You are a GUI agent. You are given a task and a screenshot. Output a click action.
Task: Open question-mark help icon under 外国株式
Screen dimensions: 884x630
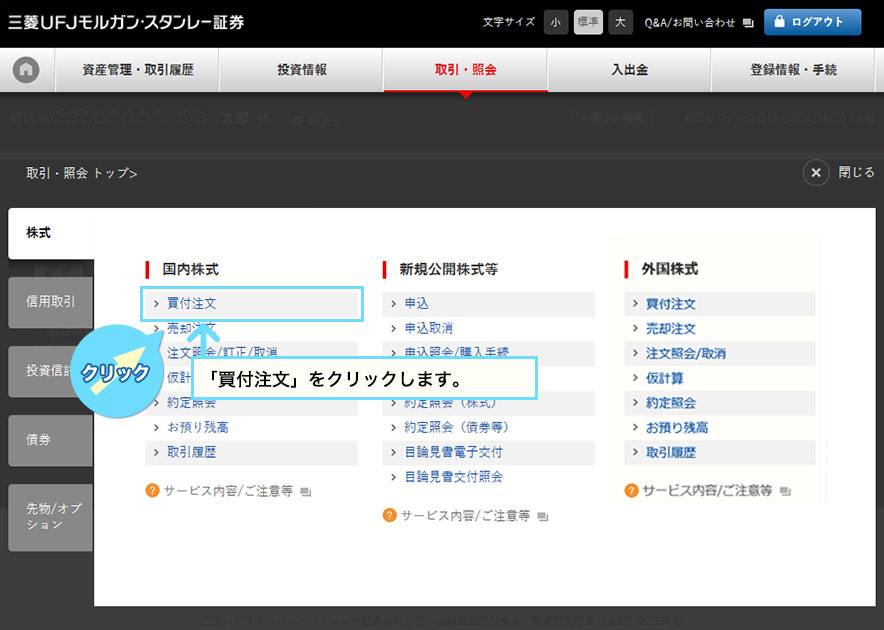pyautogui.click(x=631, y=491)
